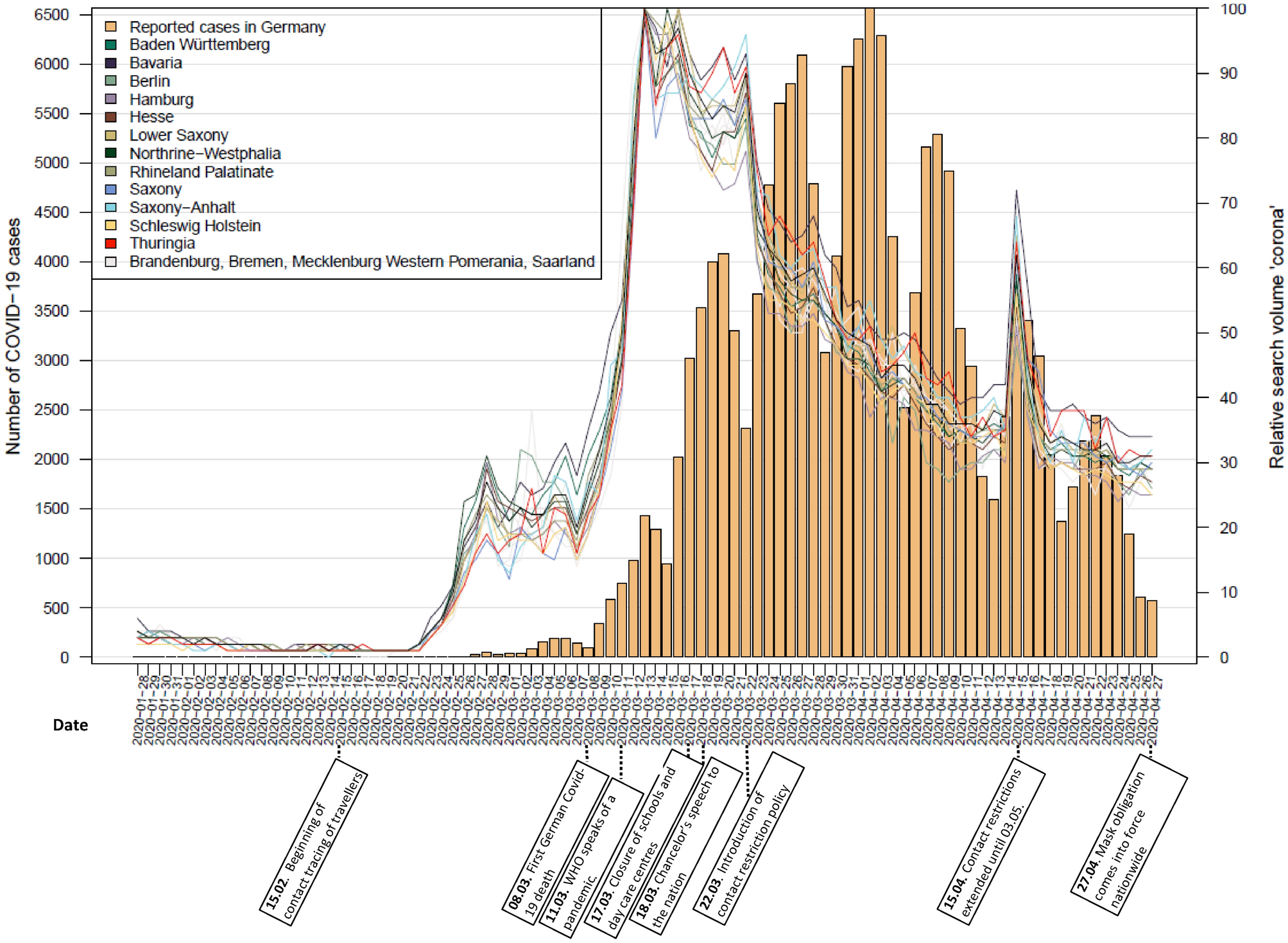Viewport: 1288px width, 943px height.
Task: Click the bold 'Date' axis label
Action: tap(71, 725)
